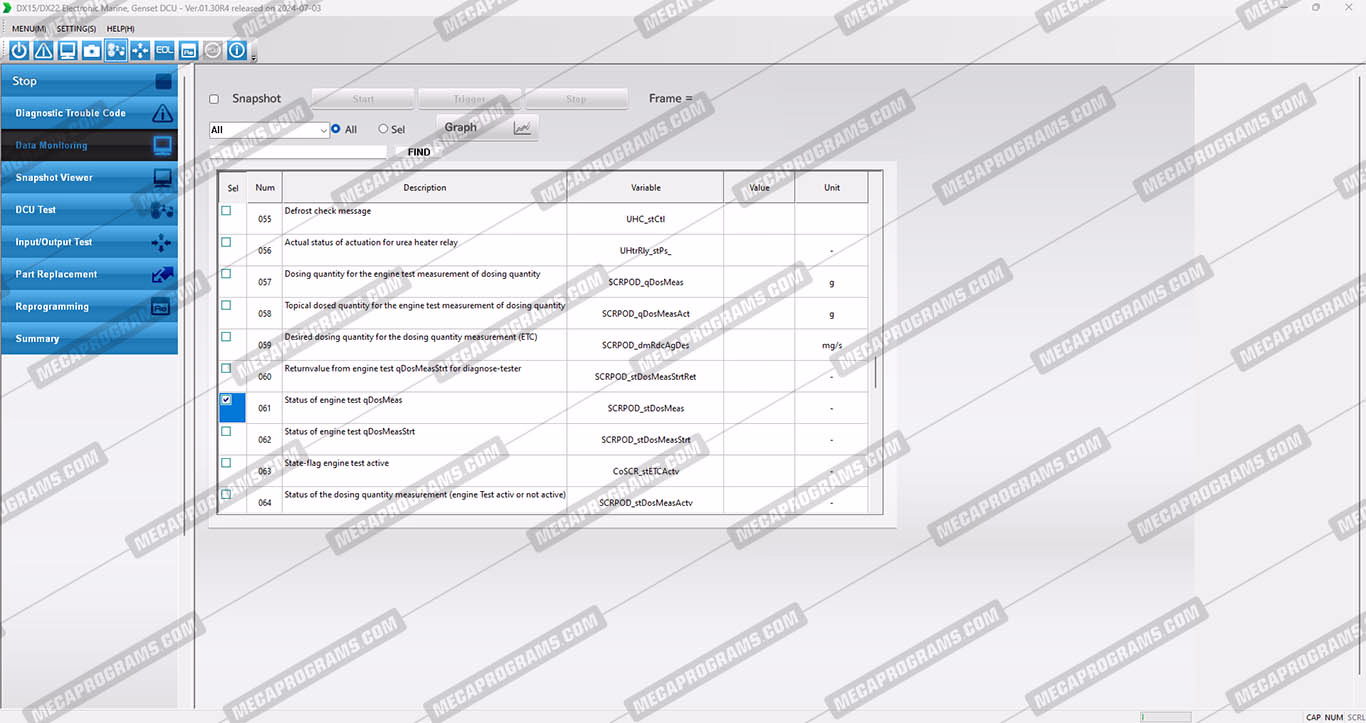Expand the toolbar overflow arrow
1366x723 pixels.
click(x=254, y=58)
